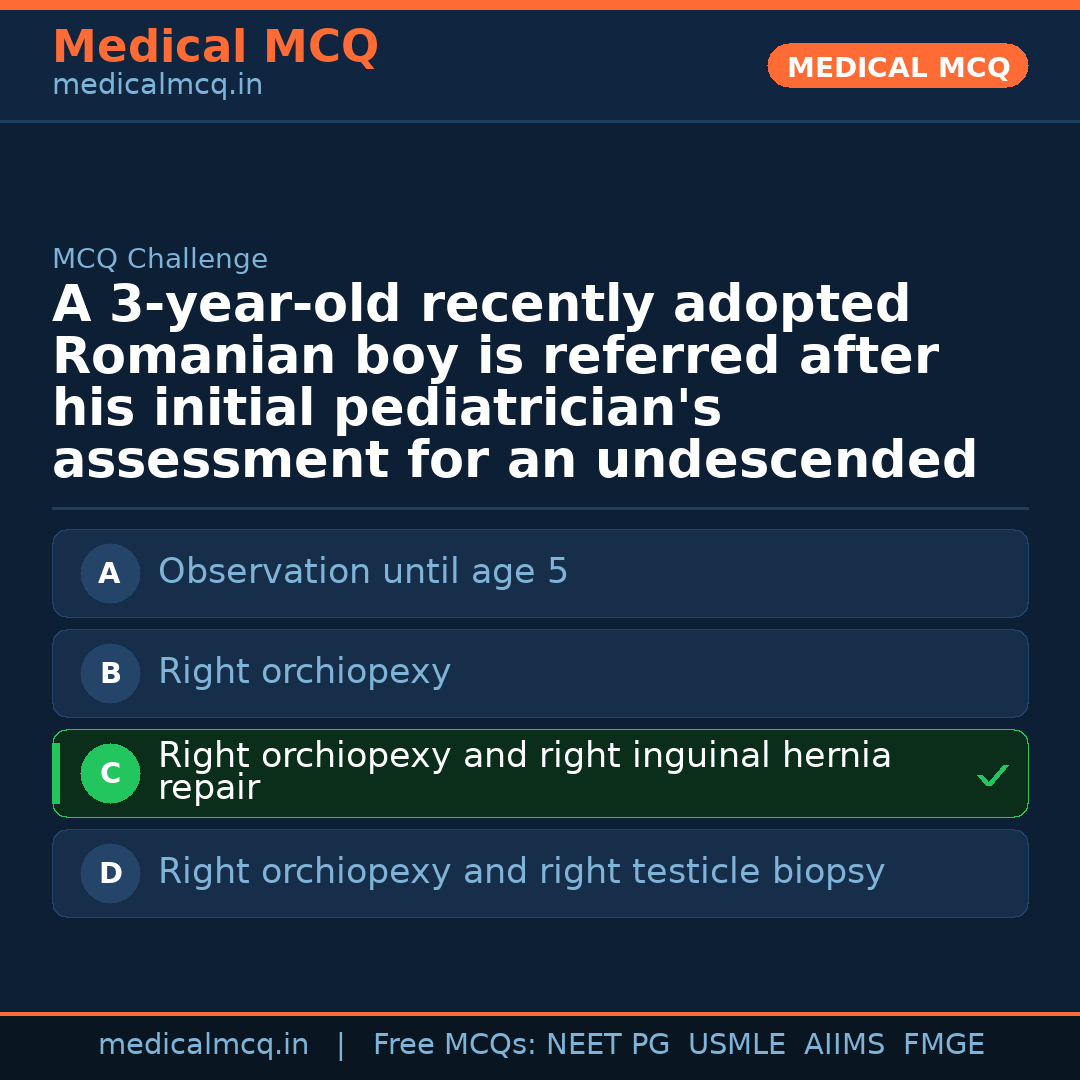Screen dimensions: 1080x1080
Task: Click the letter A circle badge
Action: [110, 574]
